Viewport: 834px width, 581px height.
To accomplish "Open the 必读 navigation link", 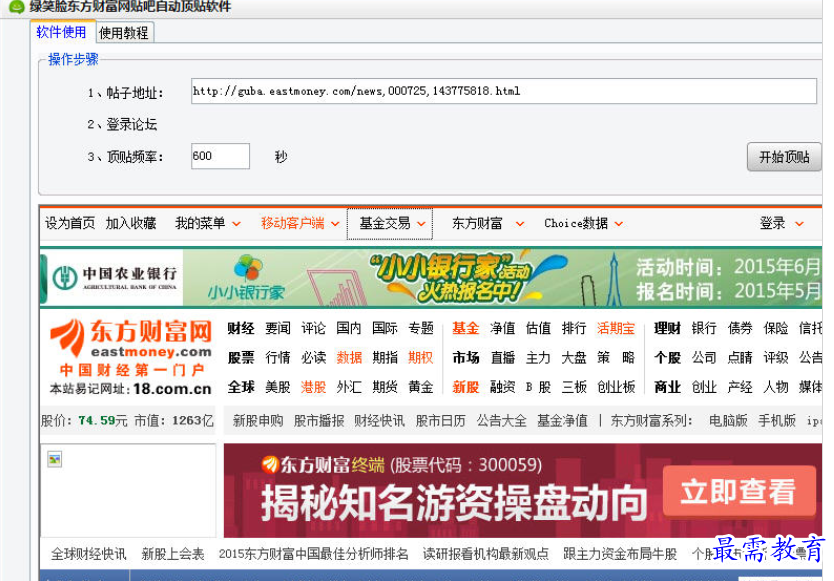I will (313, 358).
